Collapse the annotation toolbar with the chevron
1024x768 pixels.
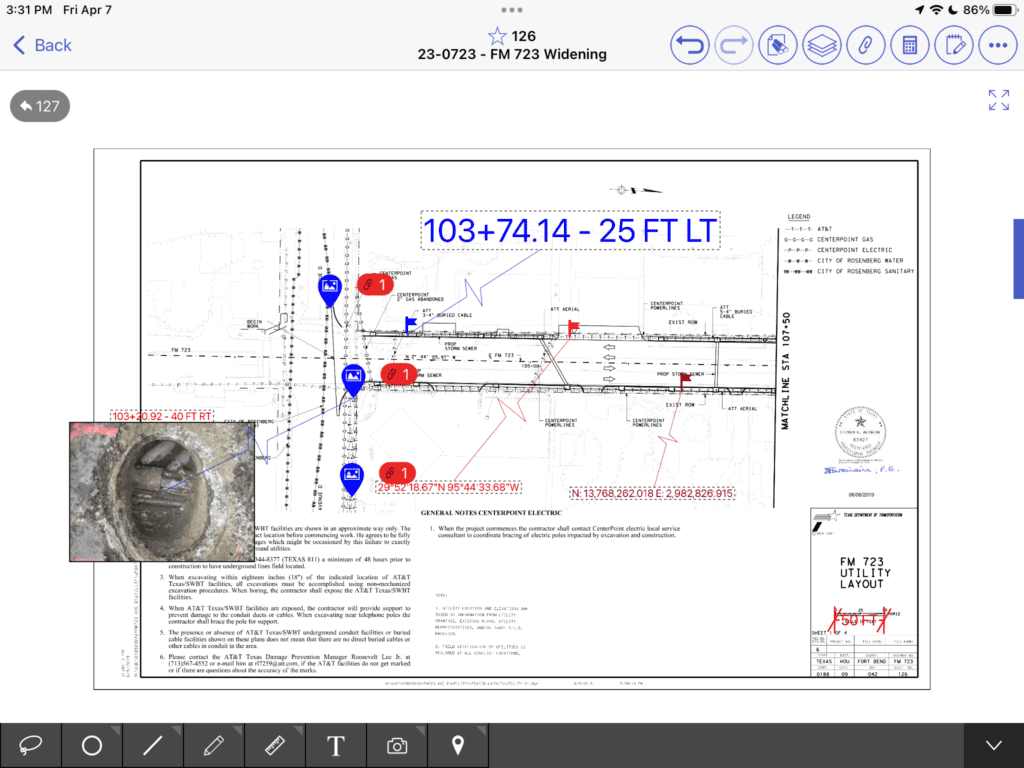click(x=993, y=745)
